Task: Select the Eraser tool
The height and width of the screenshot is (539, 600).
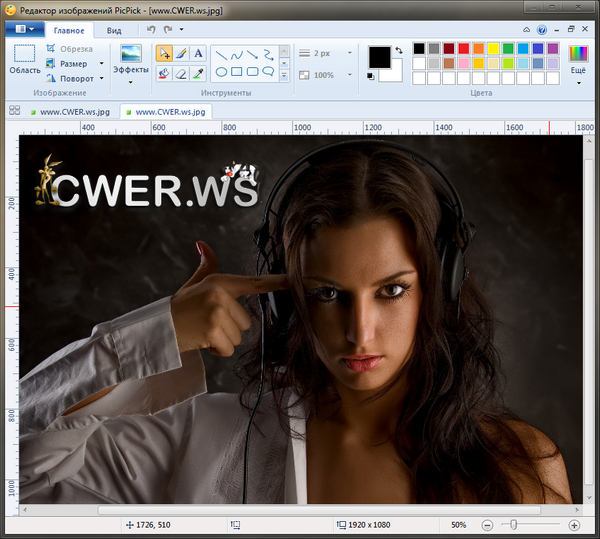Action: click(181, 73)
